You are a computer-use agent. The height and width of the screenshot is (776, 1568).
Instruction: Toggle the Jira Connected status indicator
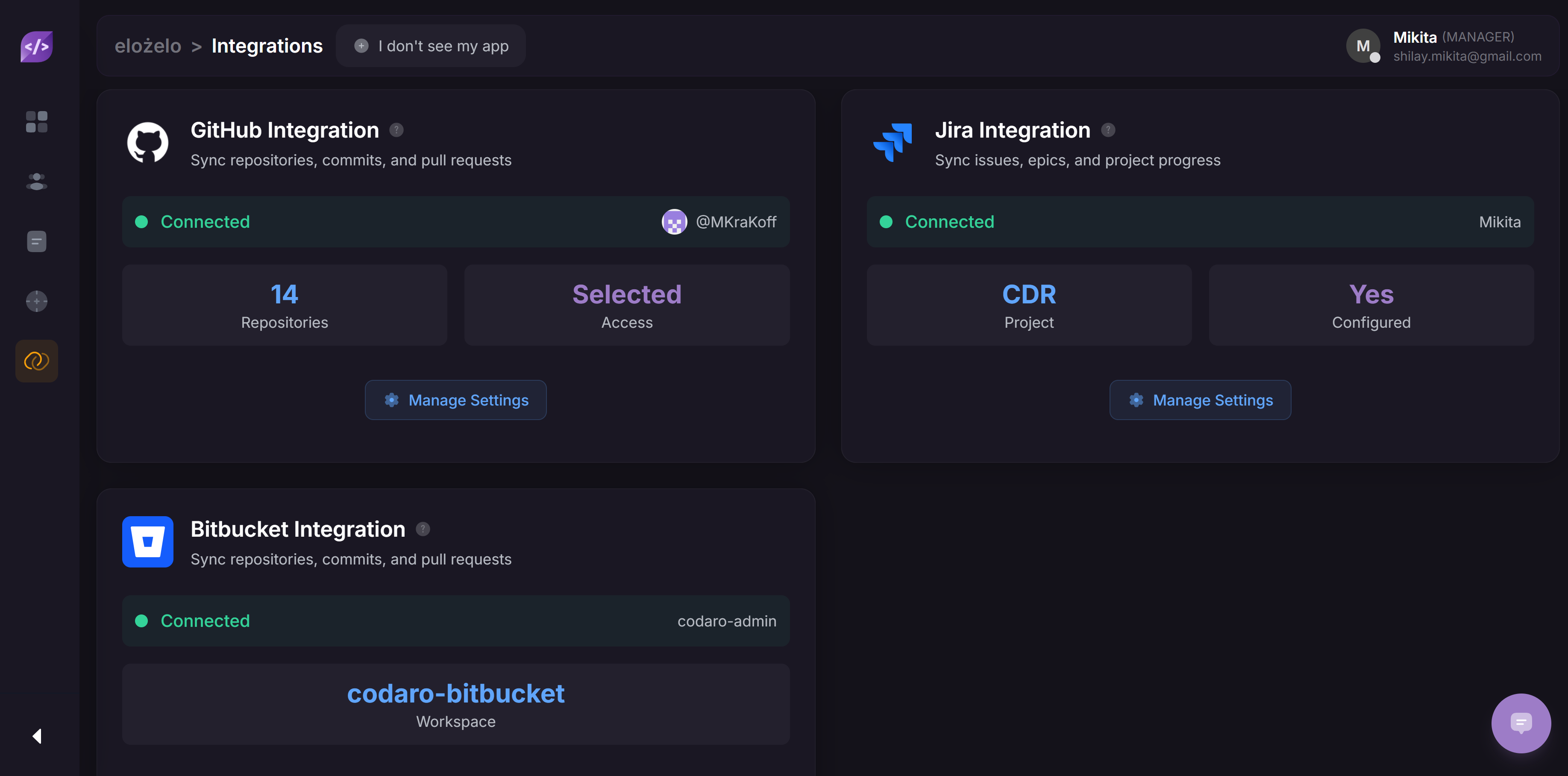(x=886, y=221)
